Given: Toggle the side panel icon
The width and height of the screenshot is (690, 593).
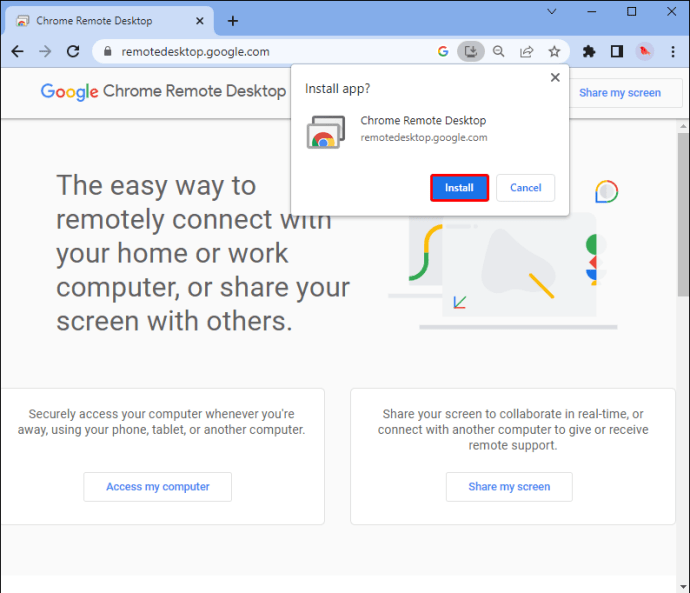Looking at the screenshot, I should point(617,51).
